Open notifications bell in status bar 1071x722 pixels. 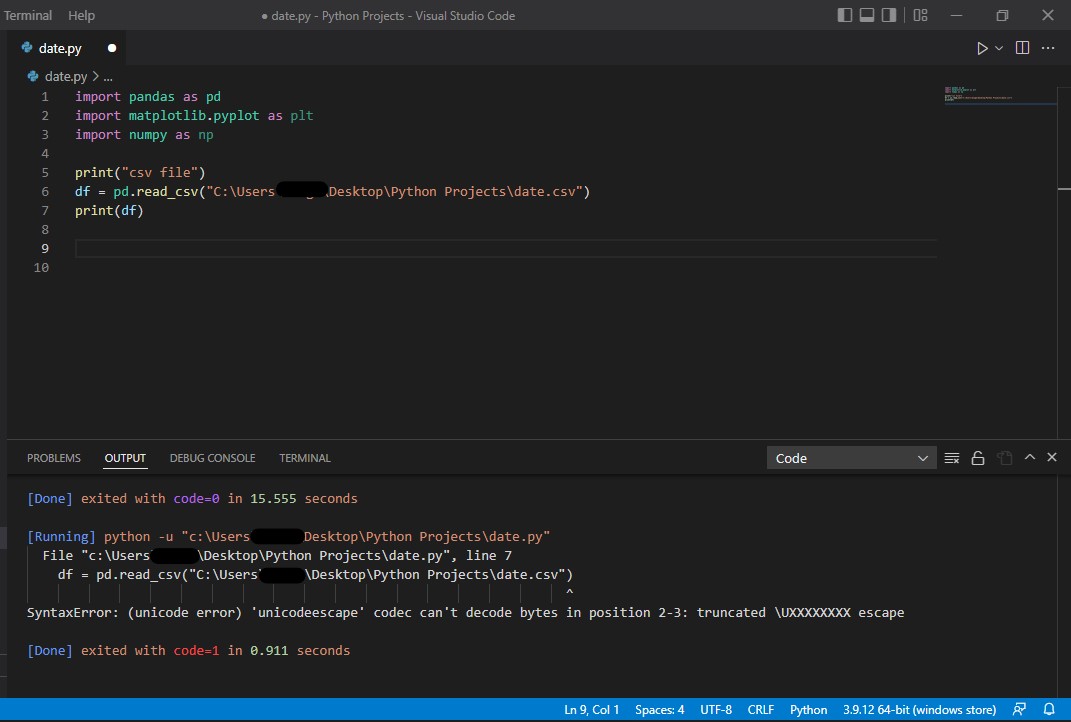point(1049,710)
